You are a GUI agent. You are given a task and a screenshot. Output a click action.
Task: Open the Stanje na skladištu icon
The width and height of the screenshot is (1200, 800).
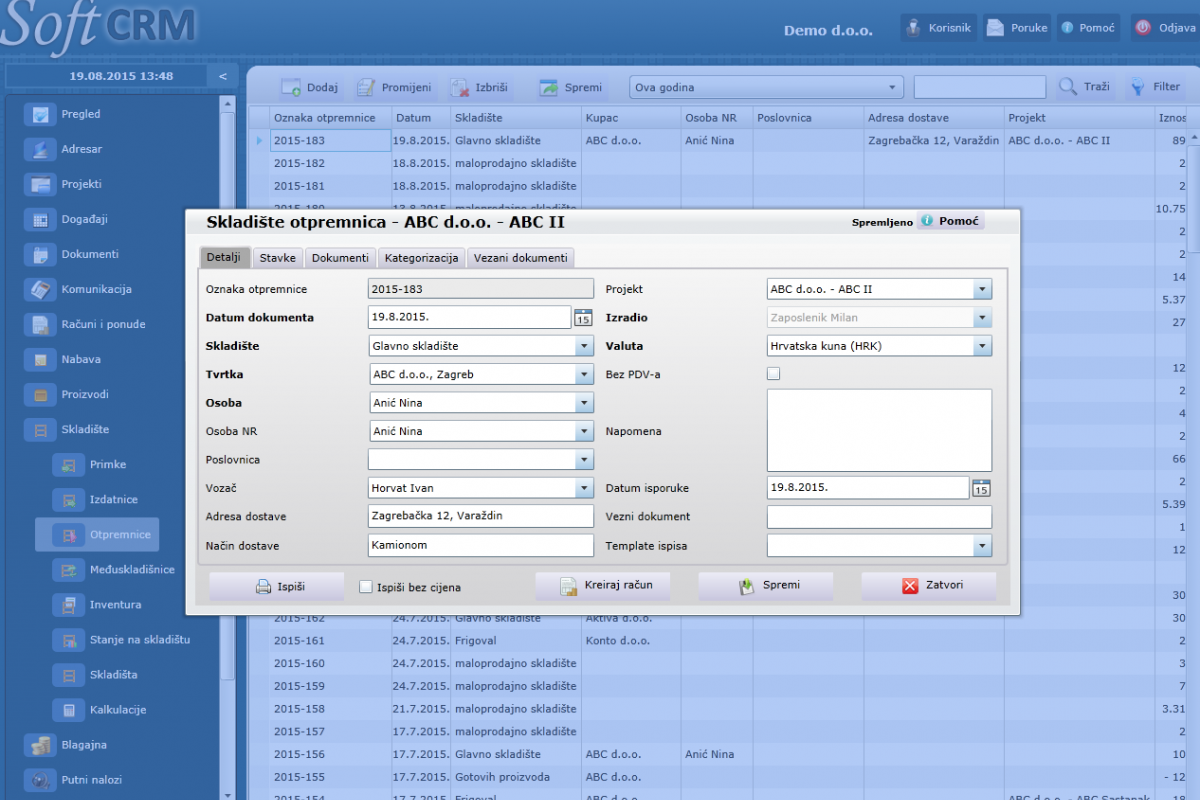68,640
